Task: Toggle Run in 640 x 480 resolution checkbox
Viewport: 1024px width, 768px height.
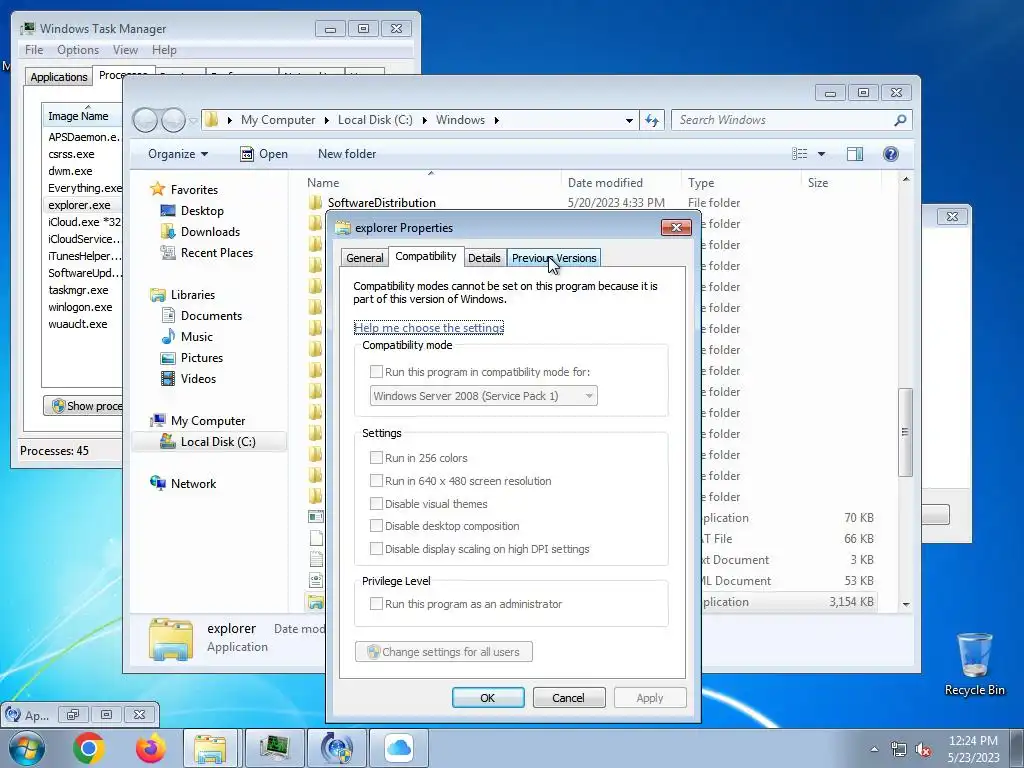Action: [x=376, y=481]
